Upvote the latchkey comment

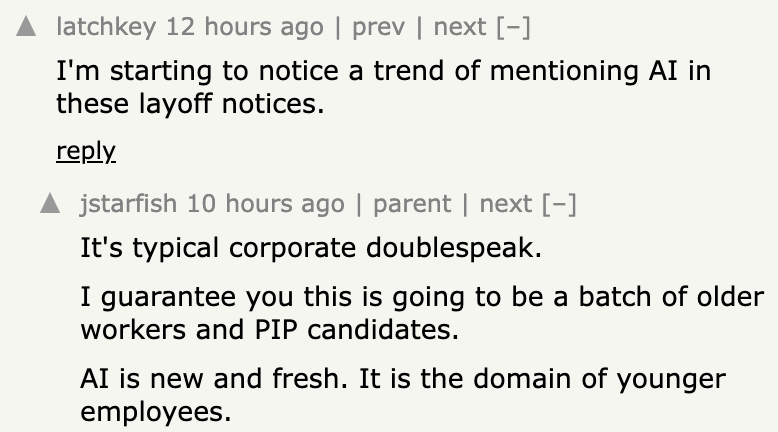pos(28,29)
